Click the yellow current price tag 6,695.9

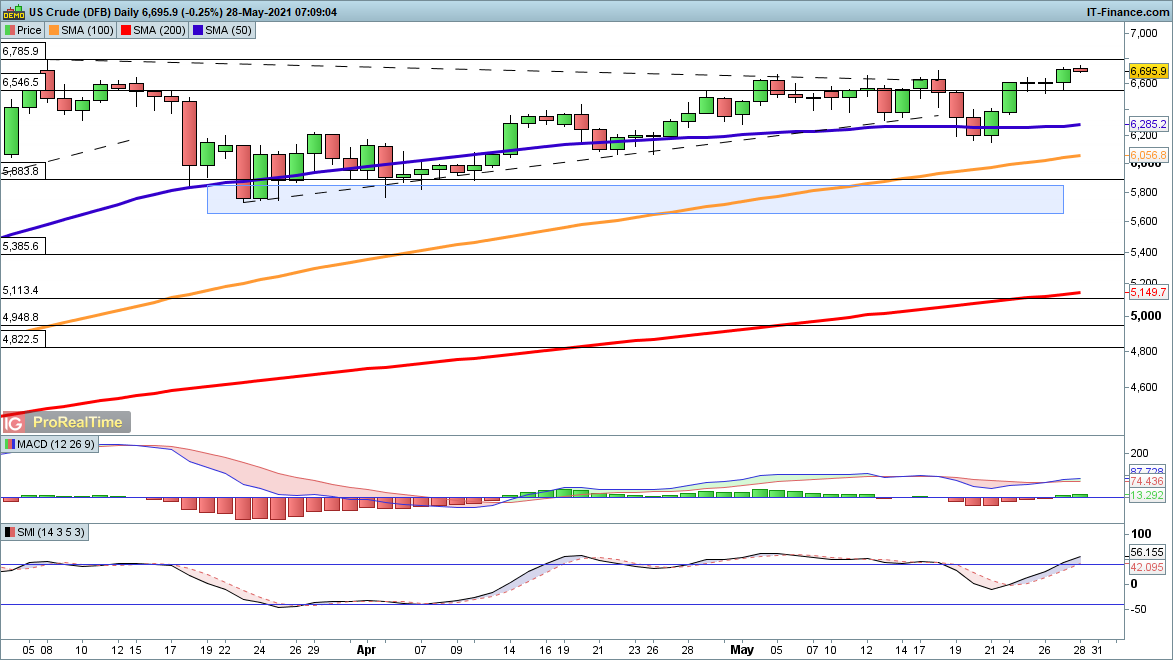pos(1149,72)
